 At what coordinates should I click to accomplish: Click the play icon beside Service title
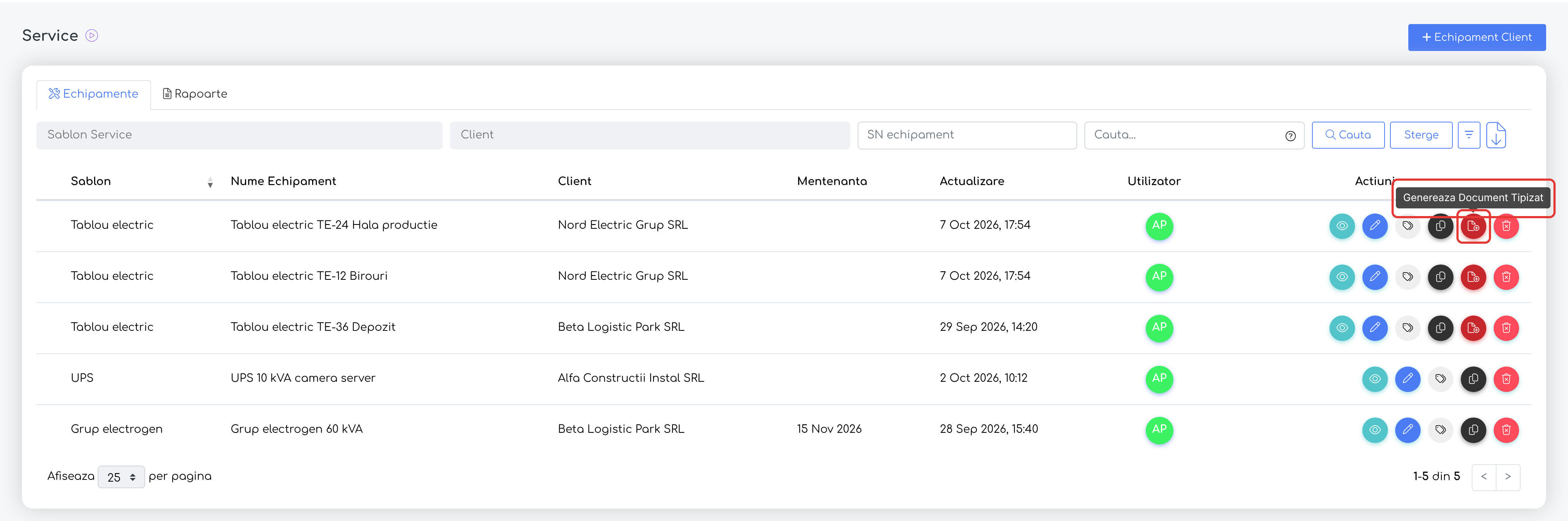tap(92, 36)
